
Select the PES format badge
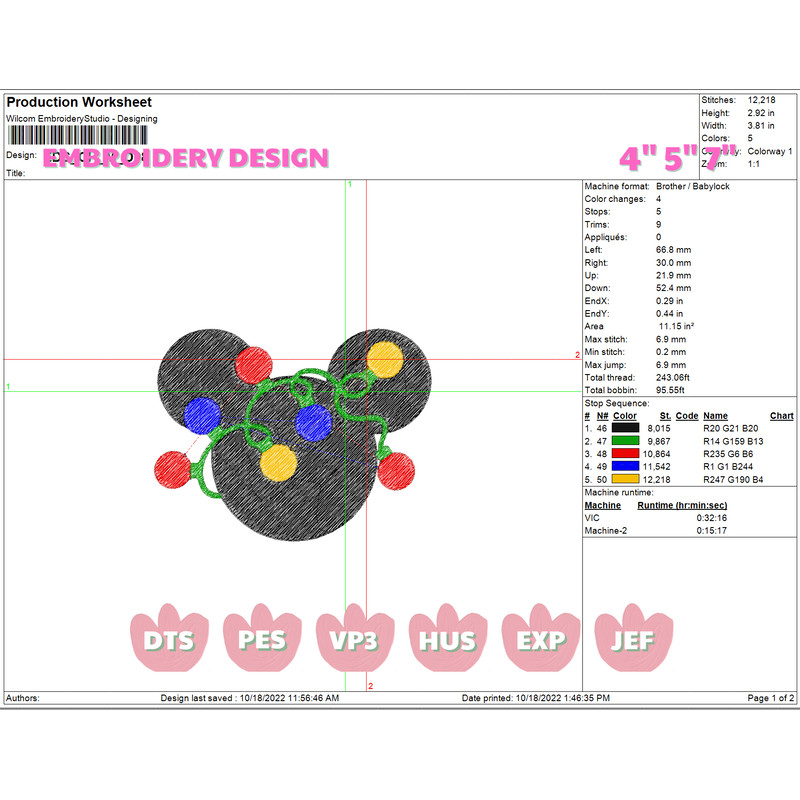click(x=261, y=640)
